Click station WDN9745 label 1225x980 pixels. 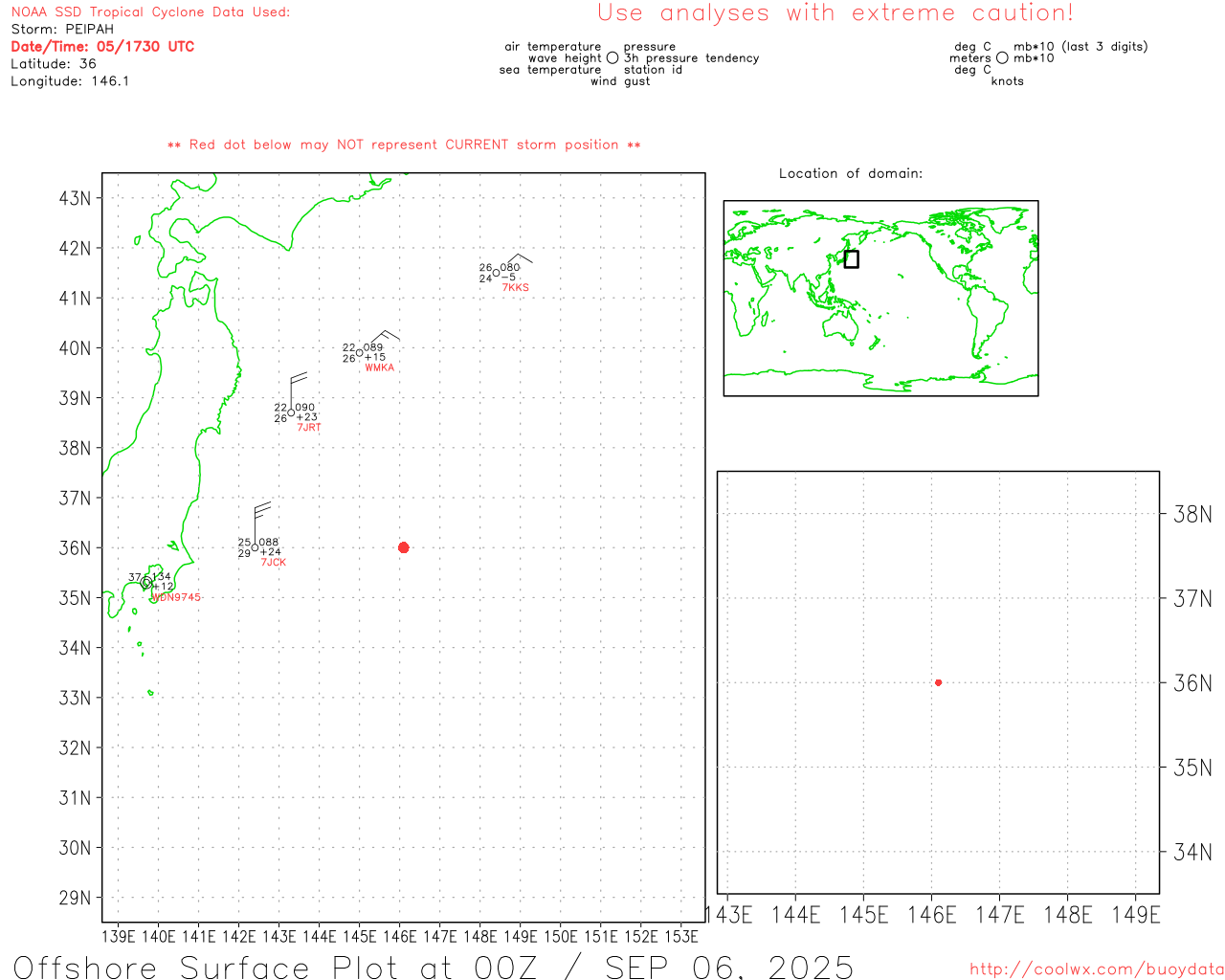click(177, 597)
